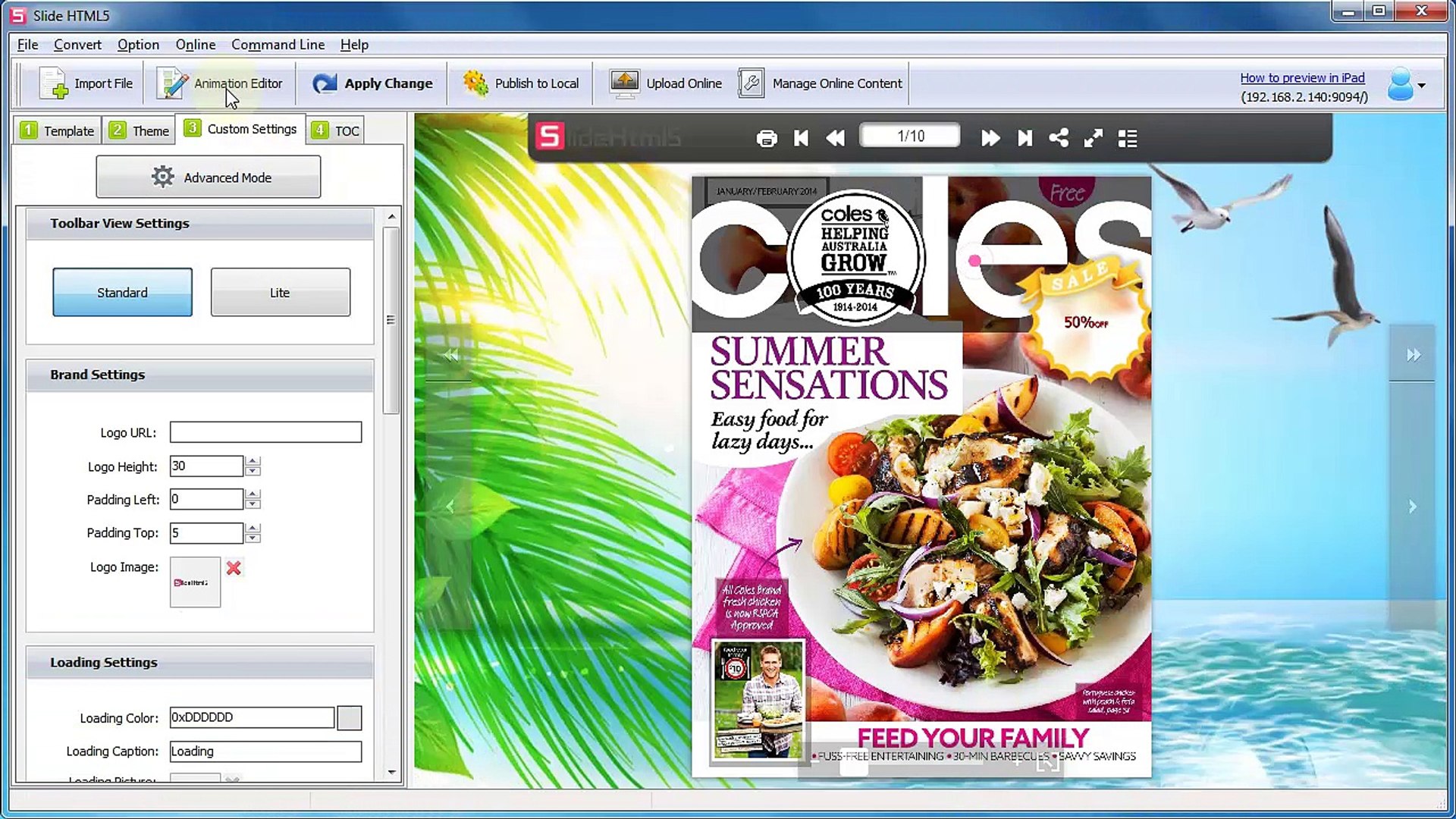Switch to the Theme tab
1456x819 pixels.
pos(140,130)
